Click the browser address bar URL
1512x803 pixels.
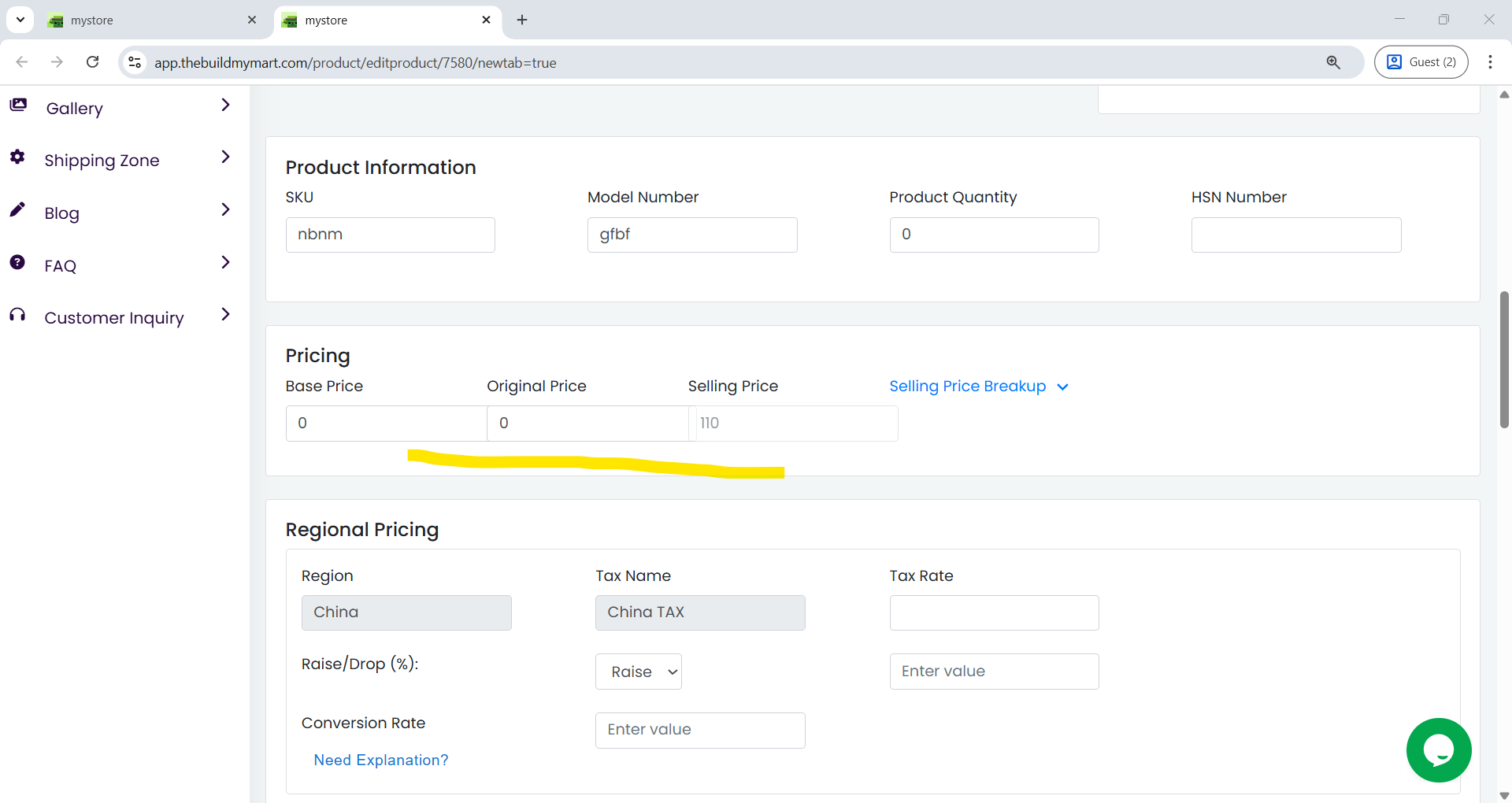click(355, 62)
